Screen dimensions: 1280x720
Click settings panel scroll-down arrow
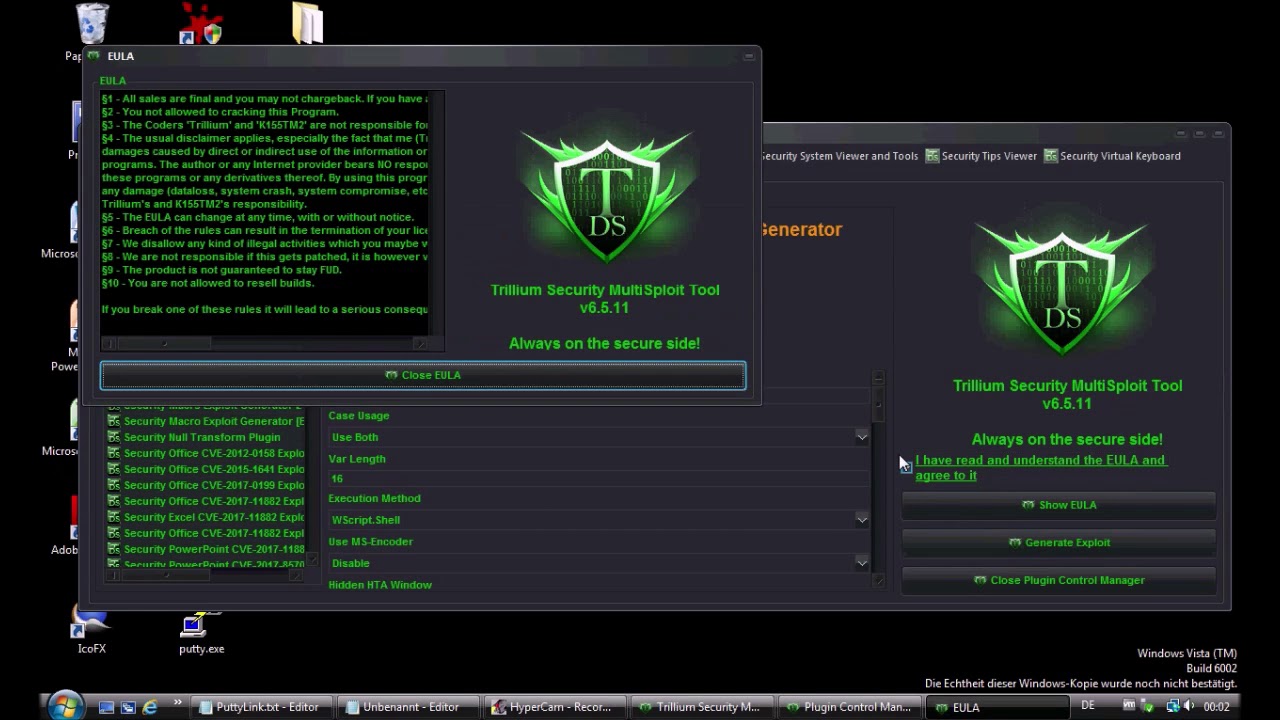(x=878, y=580)
